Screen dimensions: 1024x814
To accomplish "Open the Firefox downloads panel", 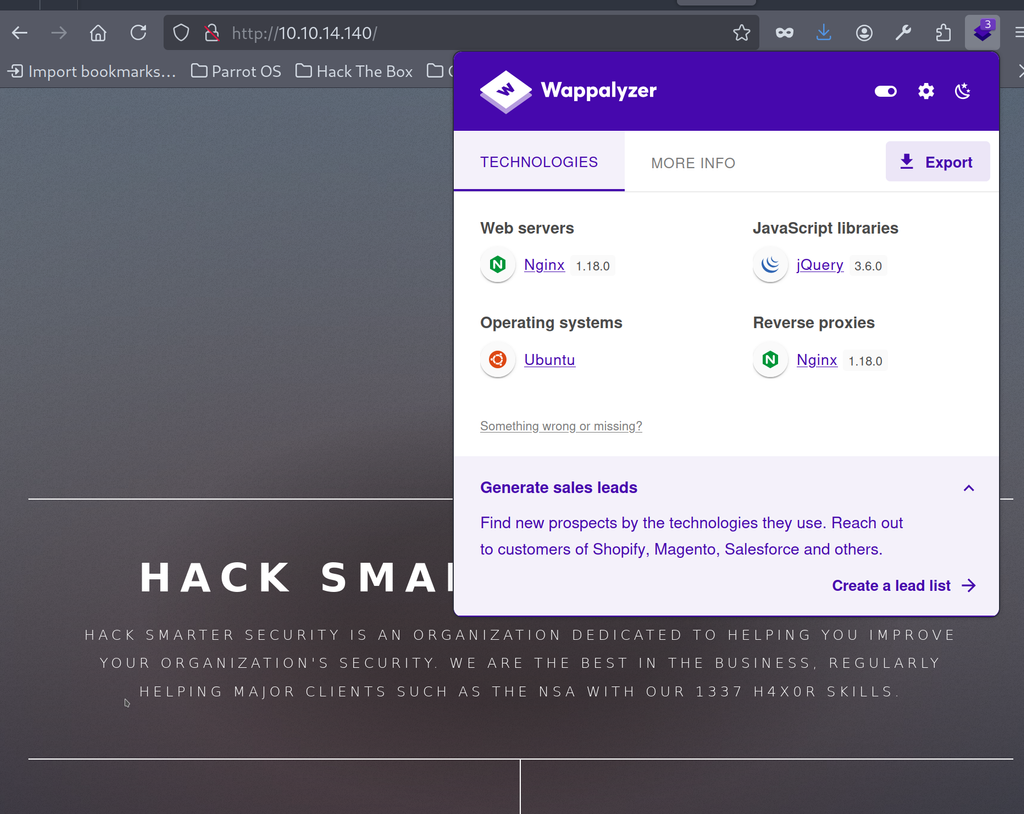I will pyautogui.click(x=824, y=33).
